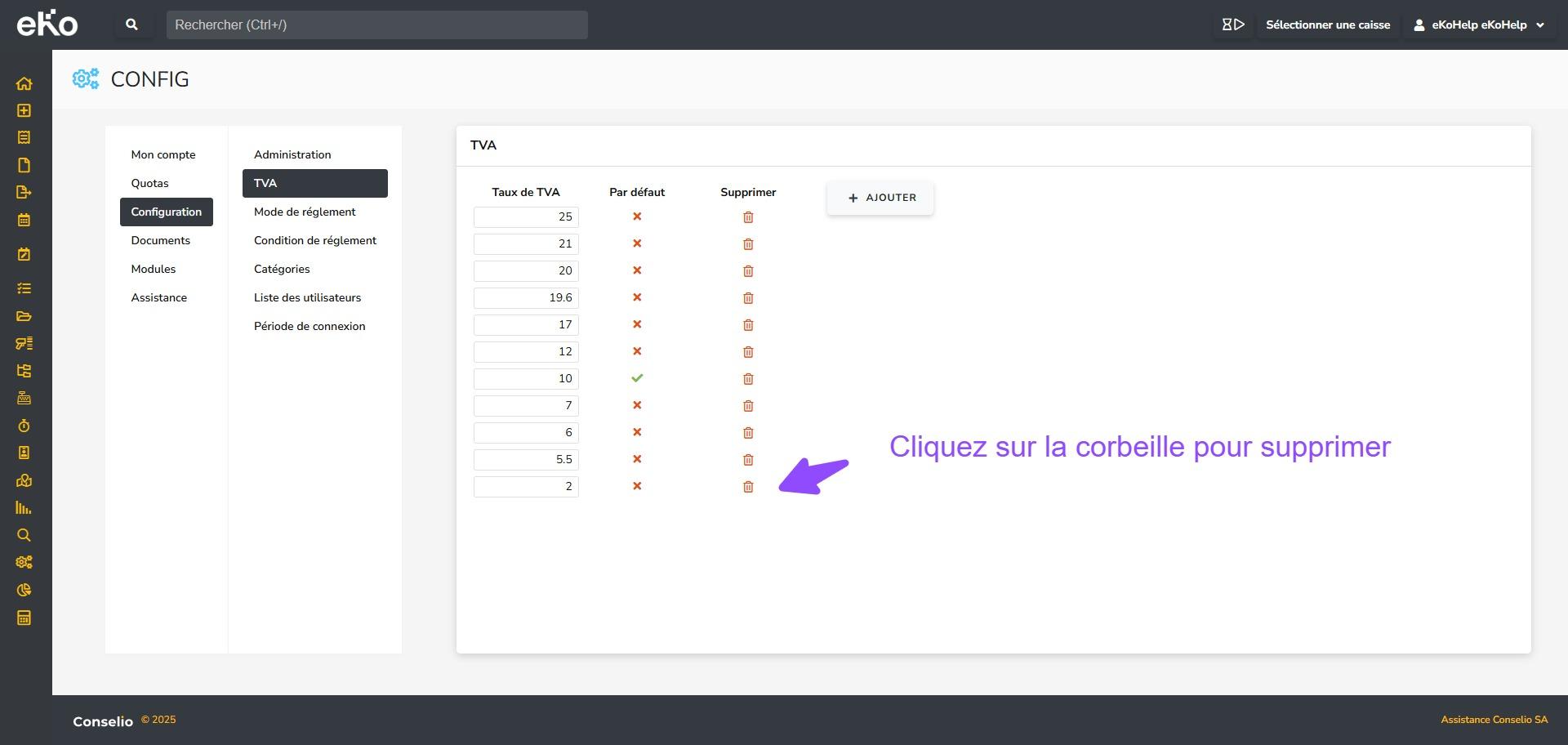The height and width of the screenshot is (745, 1568).
Task: Click the magnifier icon beside the search bar
Action: pos(131,25)
